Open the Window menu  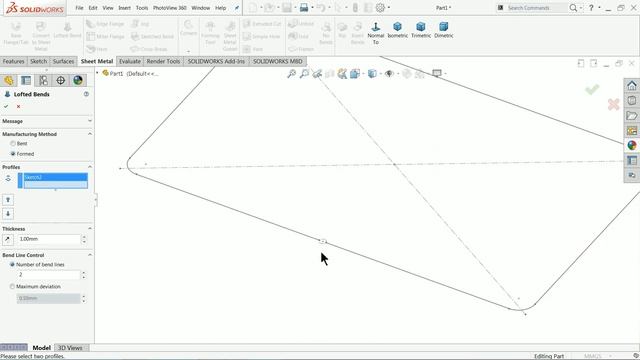[x=200, y=8]
